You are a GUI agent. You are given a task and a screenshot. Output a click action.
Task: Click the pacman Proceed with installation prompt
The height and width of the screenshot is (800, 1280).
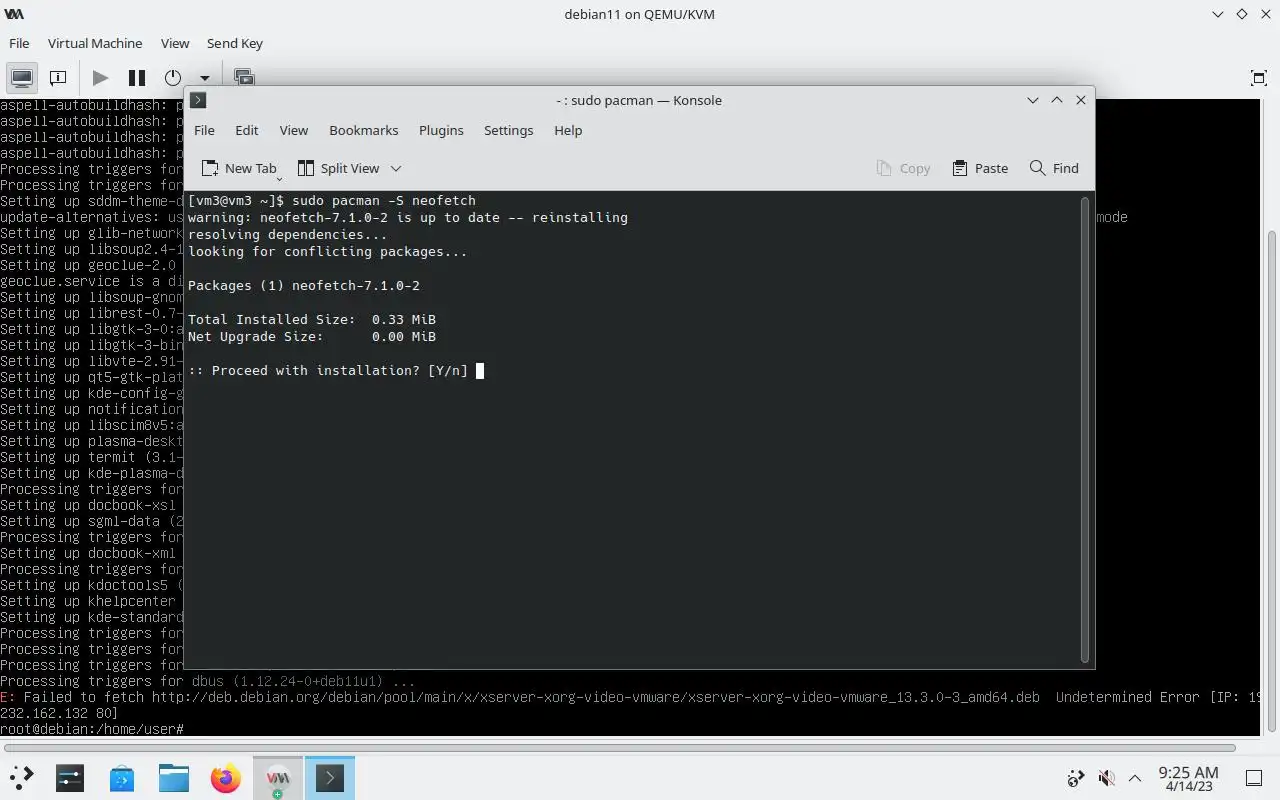point(328,370)
